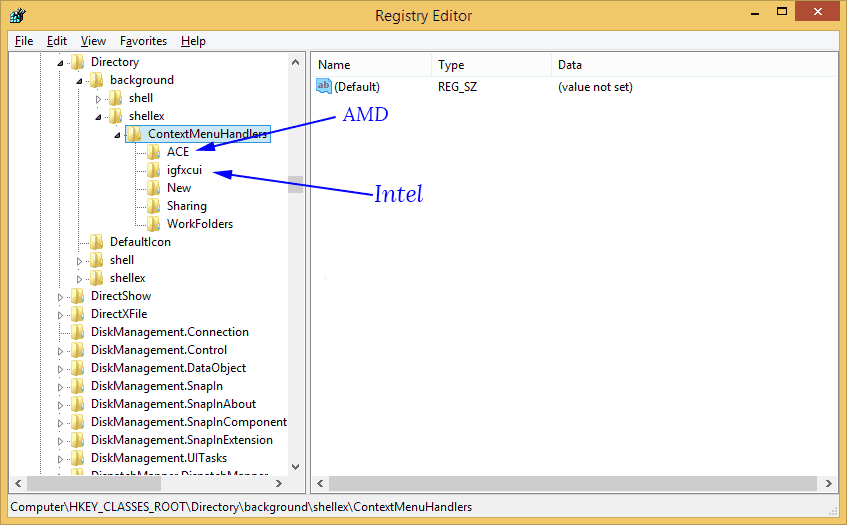Image resolution: width=847 pixels, height=525 pixels.
Task: Select the Sharing key
Action: 186,206
